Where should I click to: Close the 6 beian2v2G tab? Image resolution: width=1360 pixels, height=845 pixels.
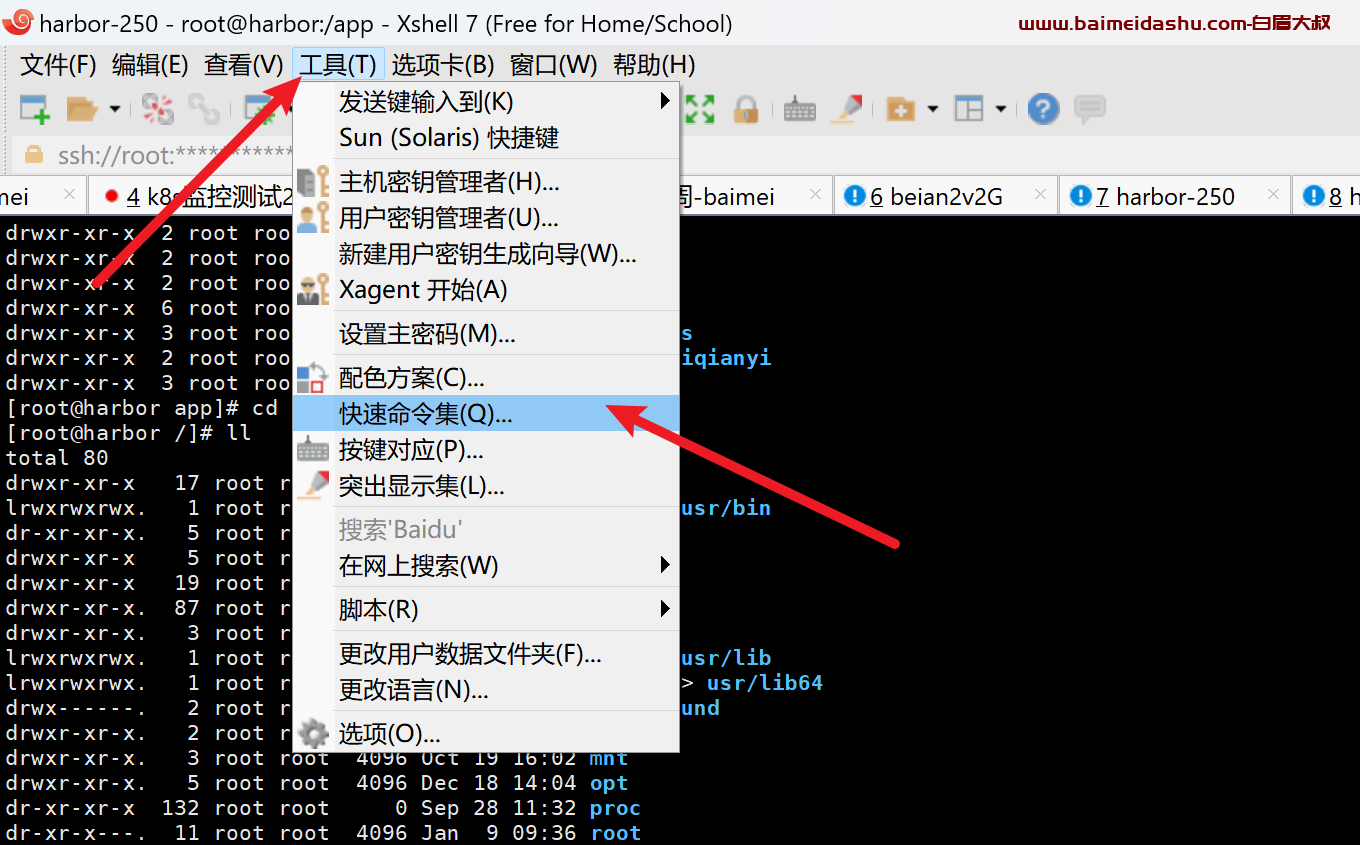point(1040,194)
